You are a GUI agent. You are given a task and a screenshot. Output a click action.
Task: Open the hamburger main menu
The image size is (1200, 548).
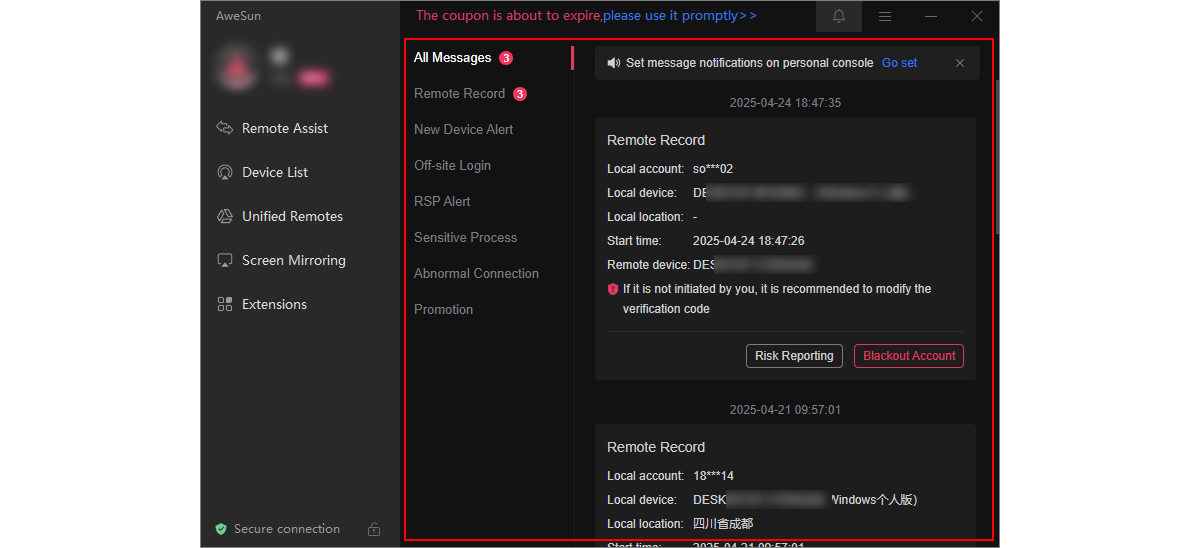point(885,16)
